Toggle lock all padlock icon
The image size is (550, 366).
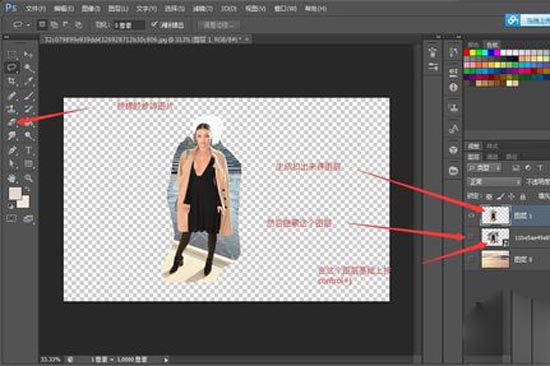pos(523,197)
